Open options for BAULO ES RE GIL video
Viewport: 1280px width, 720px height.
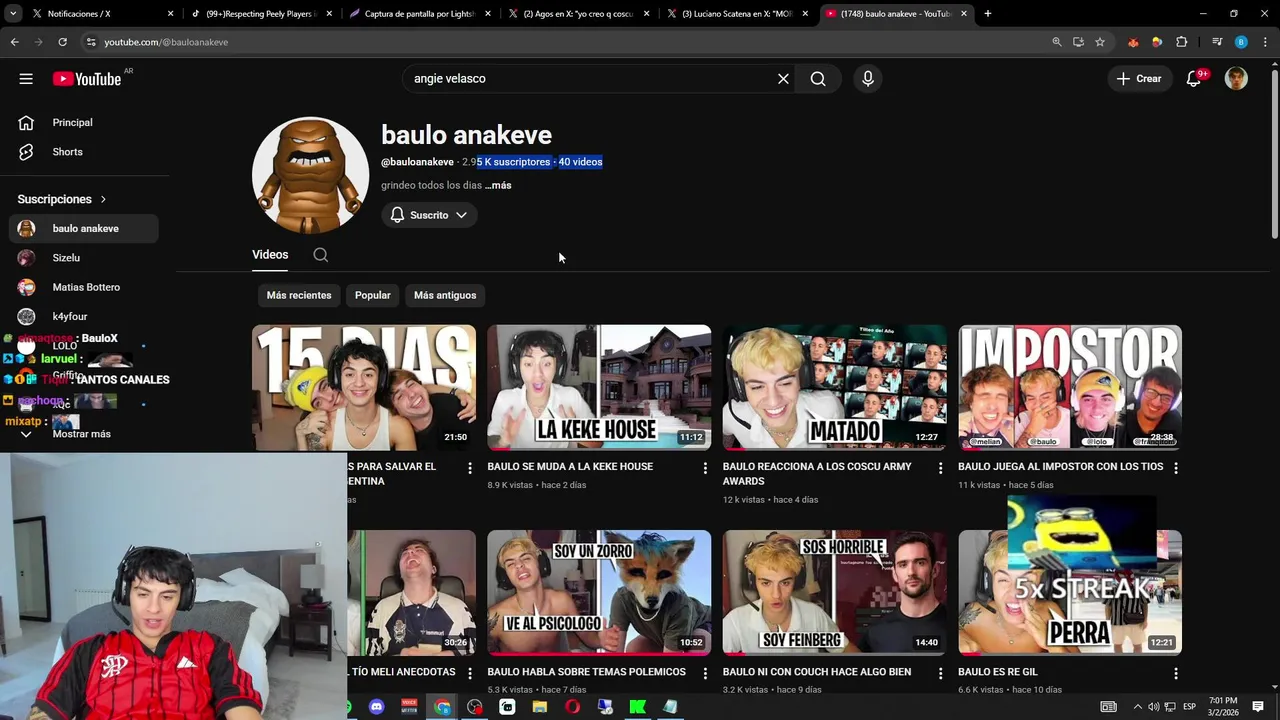[1176, 674]
